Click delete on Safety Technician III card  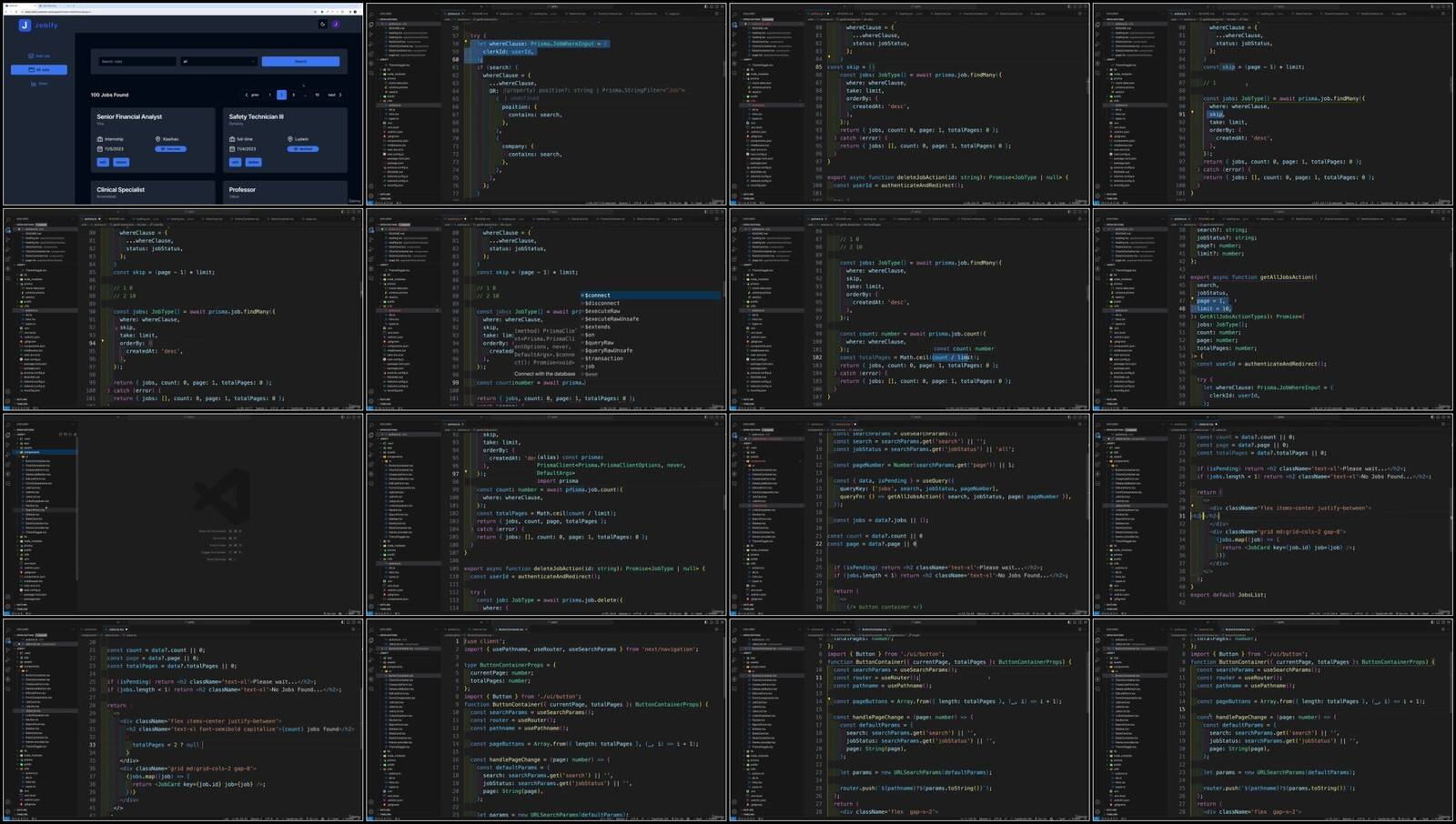pos(253,162)
